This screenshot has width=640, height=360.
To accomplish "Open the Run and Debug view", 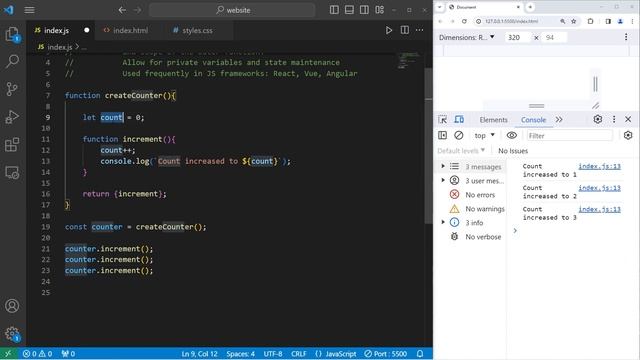I will pyautogui.click(x=12, y=117).
